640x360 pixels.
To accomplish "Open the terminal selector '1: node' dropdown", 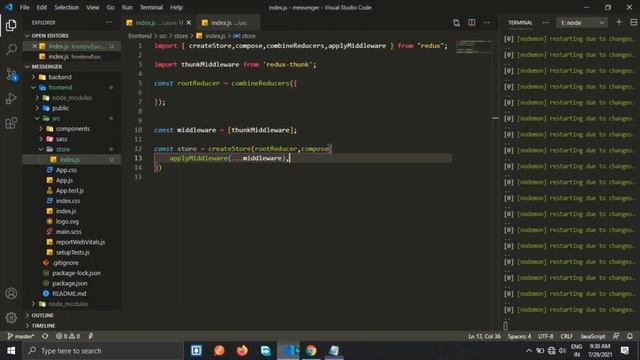I will [582, 23].
